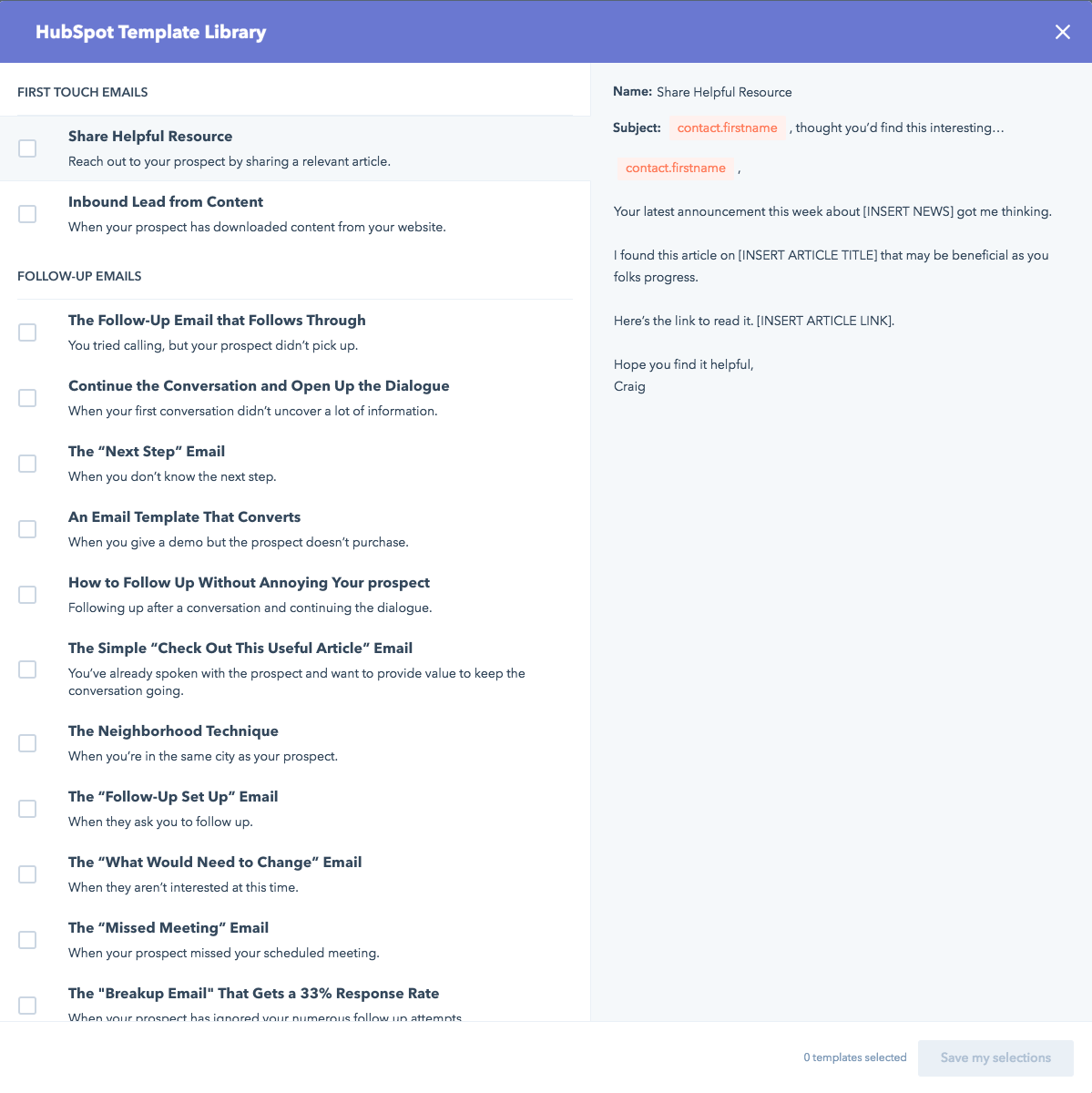Check the "Inbound Lead from Content" checkbox
The width and height of the screenshot is (1092, 1093).
point(27,213)
